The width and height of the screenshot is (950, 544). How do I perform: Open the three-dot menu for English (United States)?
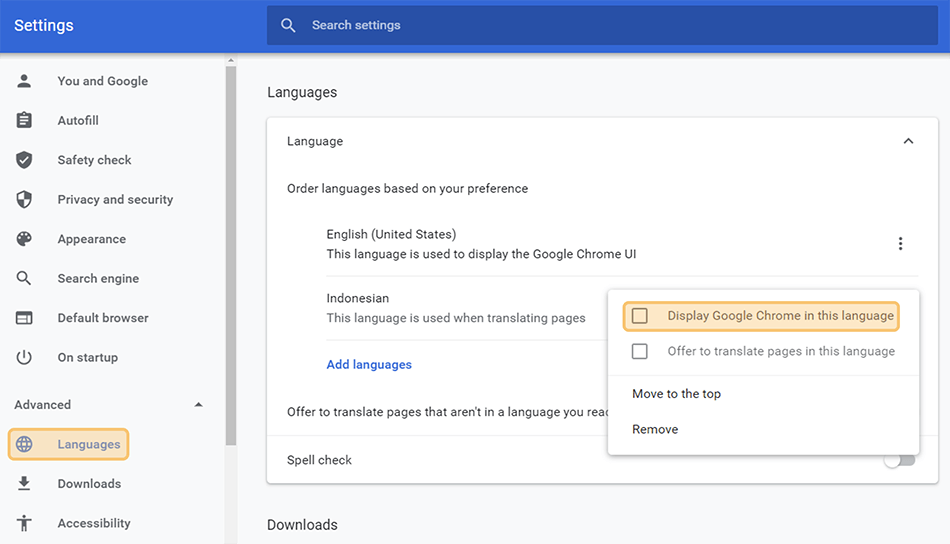[900, 244]
